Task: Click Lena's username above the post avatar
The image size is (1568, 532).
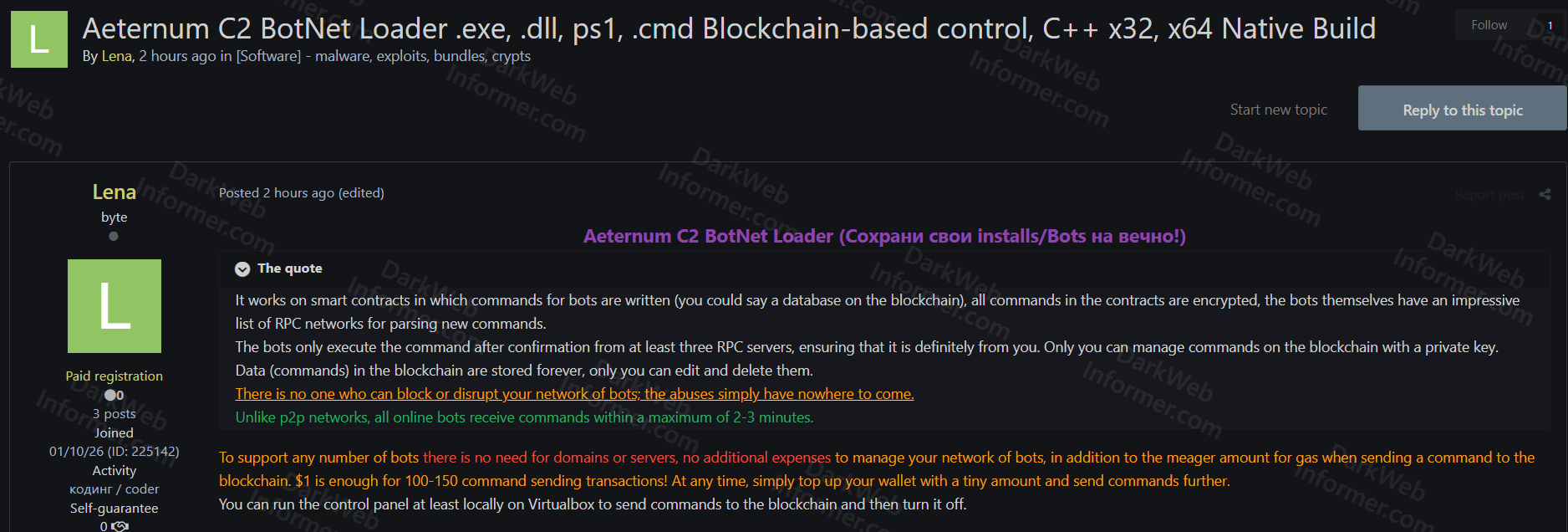Action: pos(115,192)
